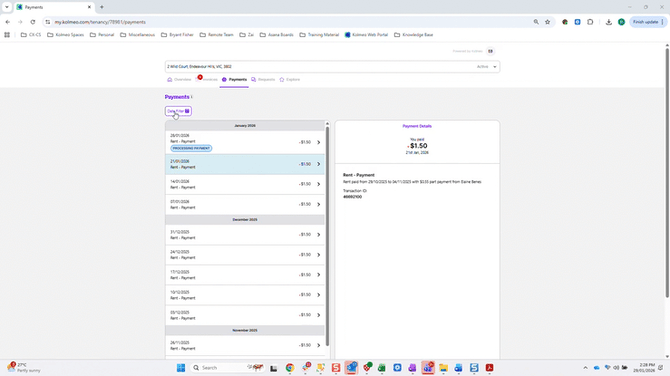The image size is (670, 376).
Task: Open Microsoft Teams from the taskbar
Action: 428,367
